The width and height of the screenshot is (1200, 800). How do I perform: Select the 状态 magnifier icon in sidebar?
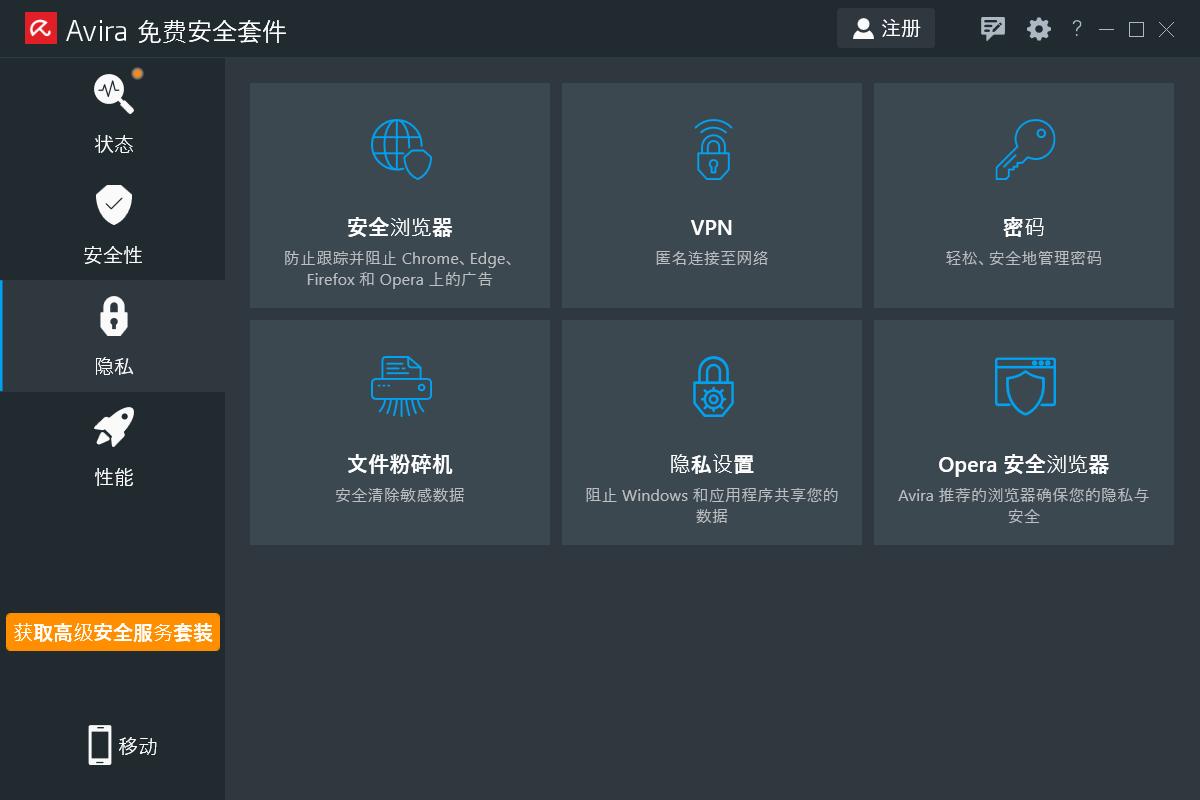coord(113,92)
